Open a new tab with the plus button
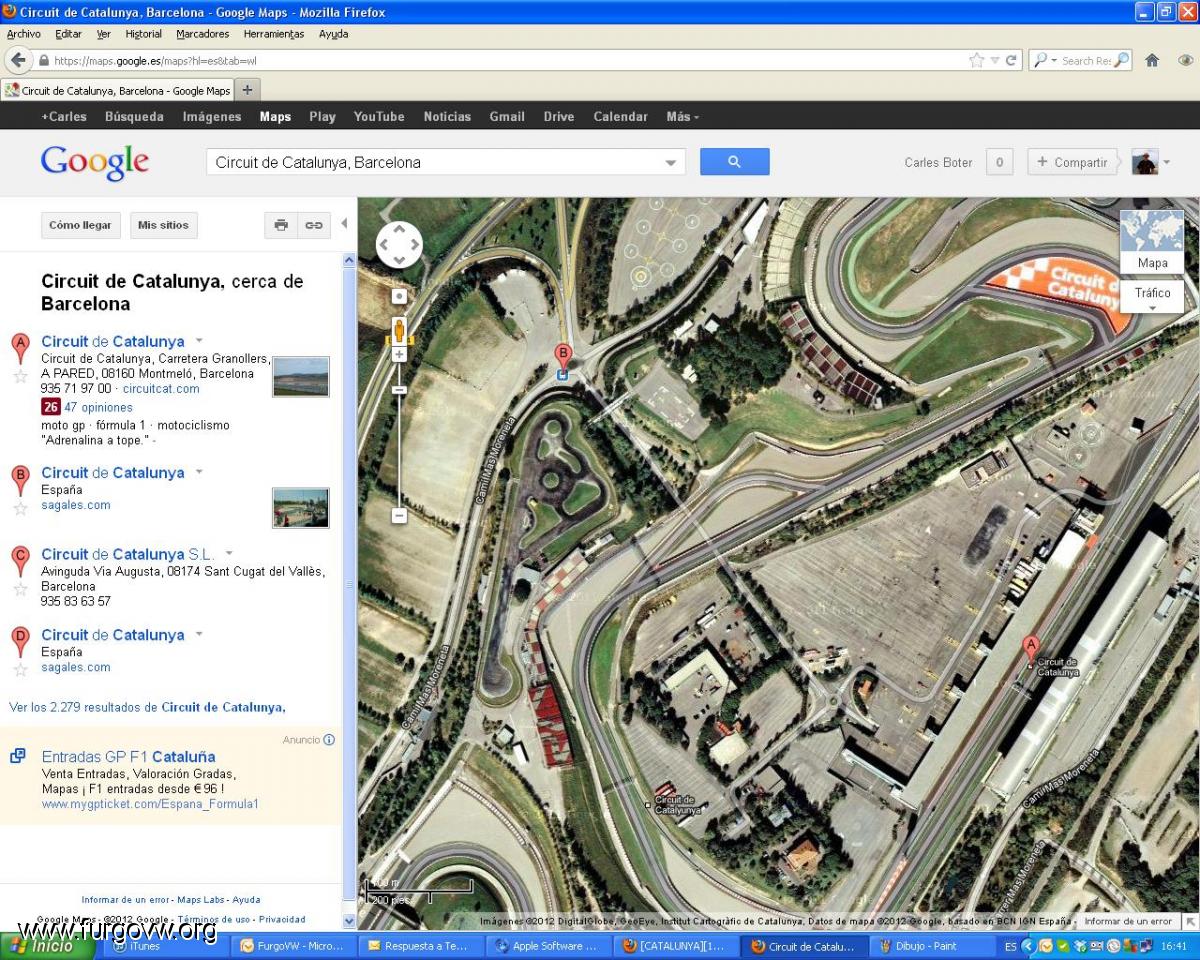 [247, 90]
